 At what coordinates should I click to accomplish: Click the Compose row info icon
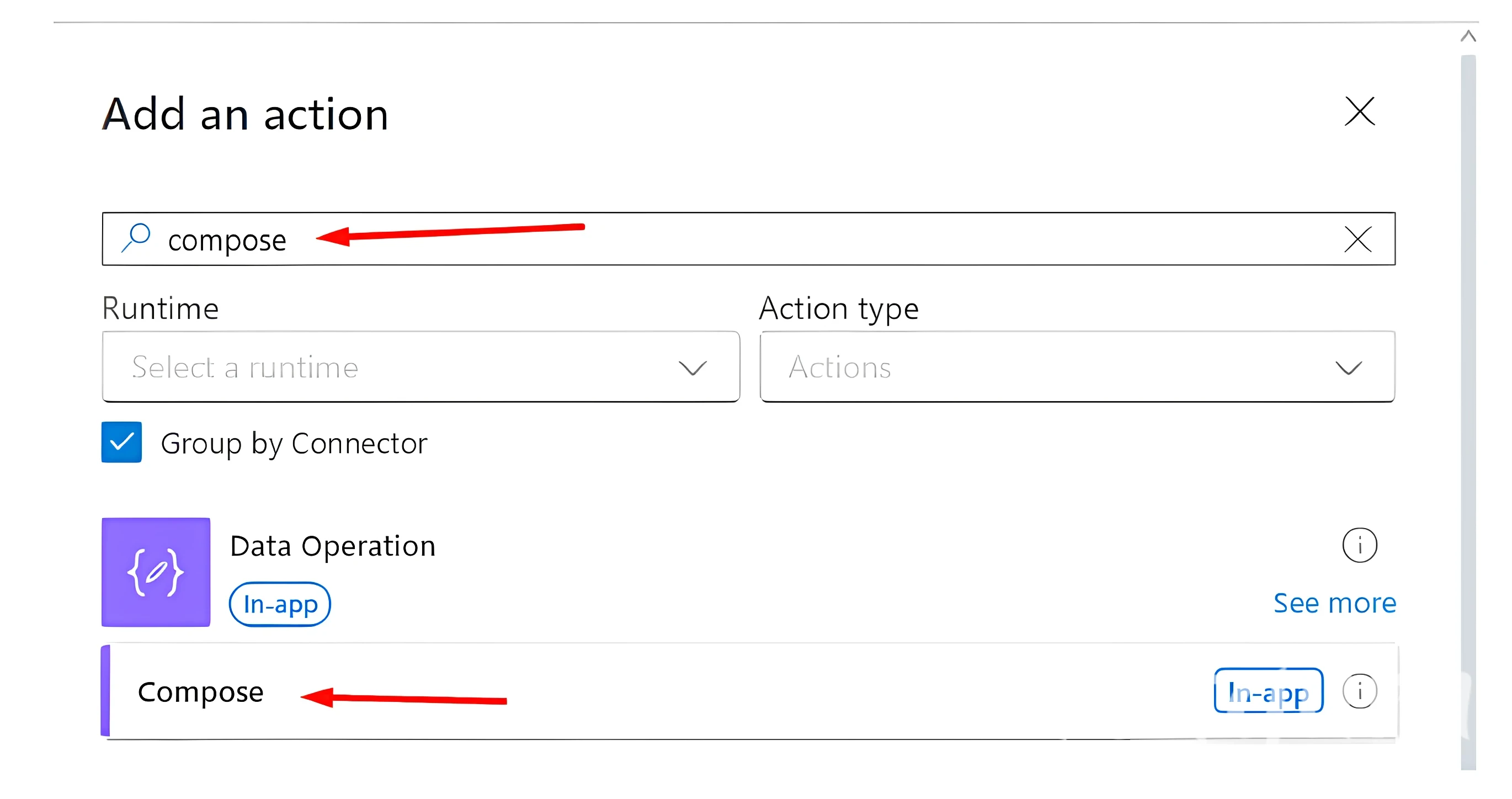click(1359, 691)
